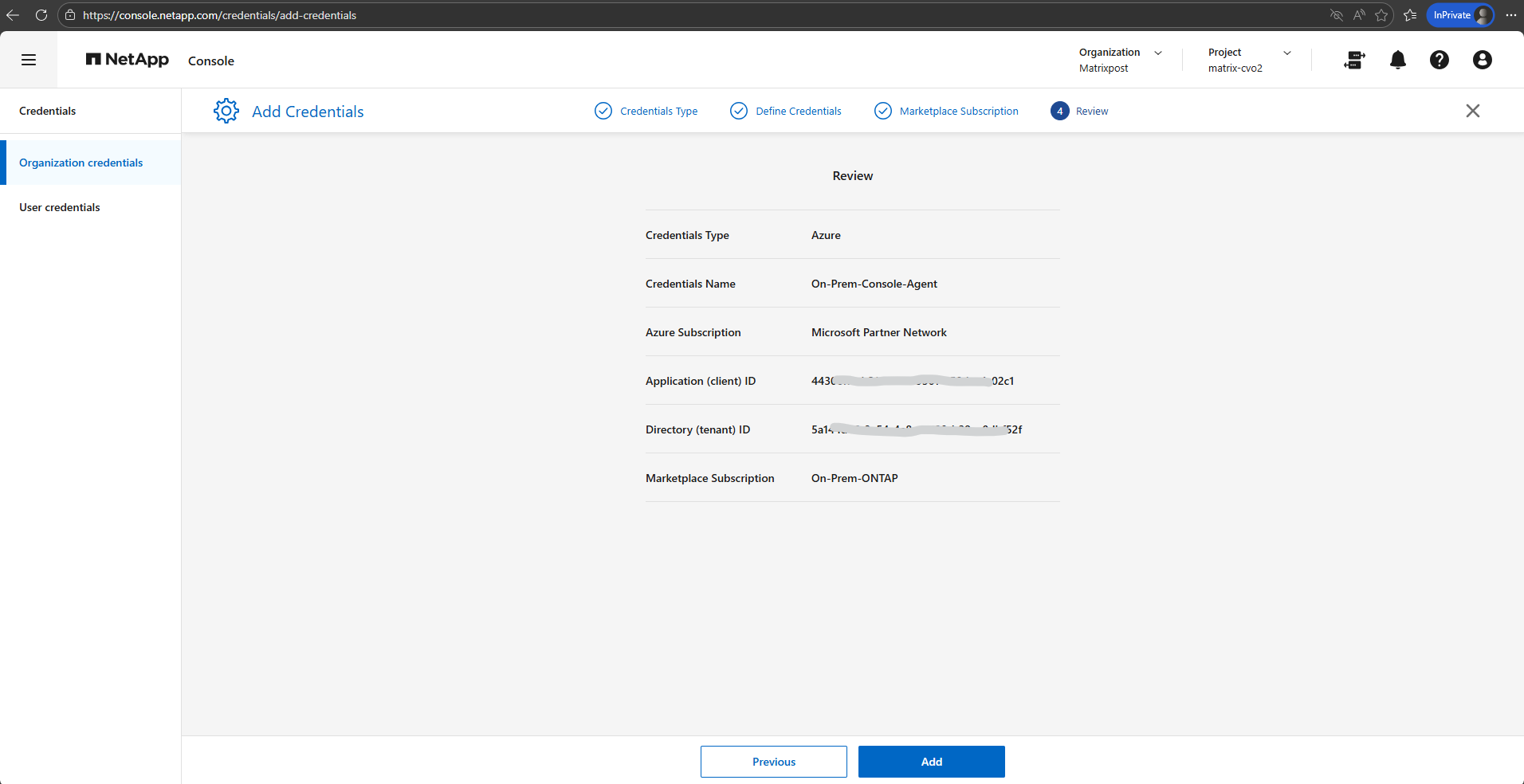Click the Add Credentials gear icon
The width and height of the screenshot is (1524, 784).
point(226,111)
